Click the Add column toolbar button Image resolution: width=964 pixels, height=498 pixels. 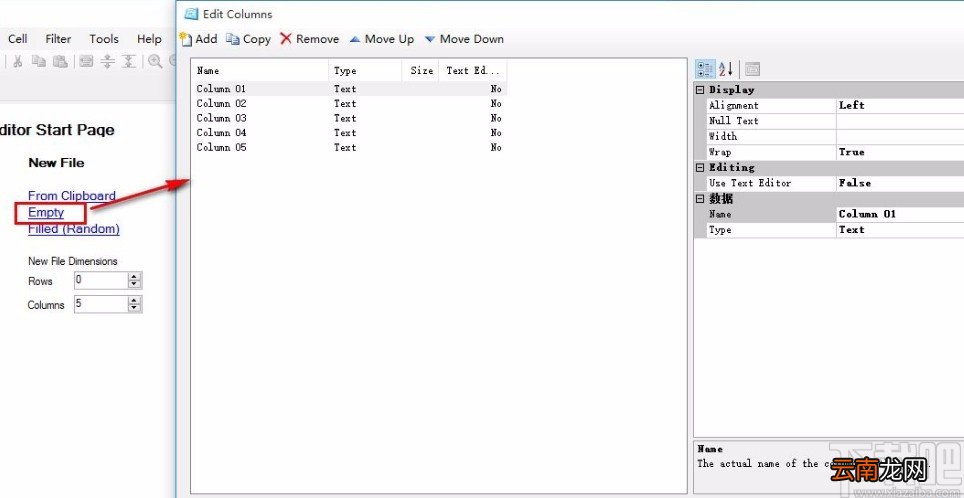pyautogui.click(x=198, y=39)
